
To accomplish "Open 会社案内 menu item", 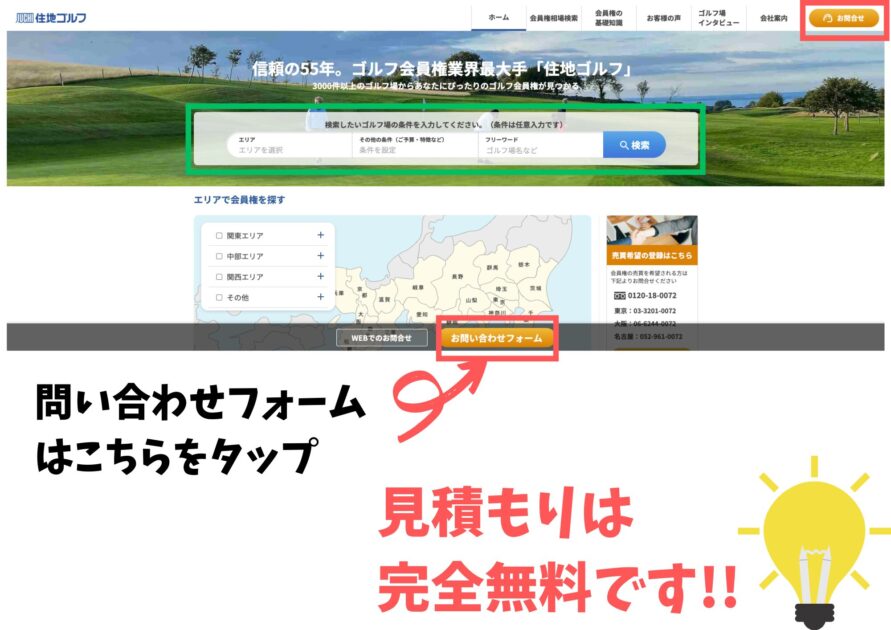I will [773, 18].
